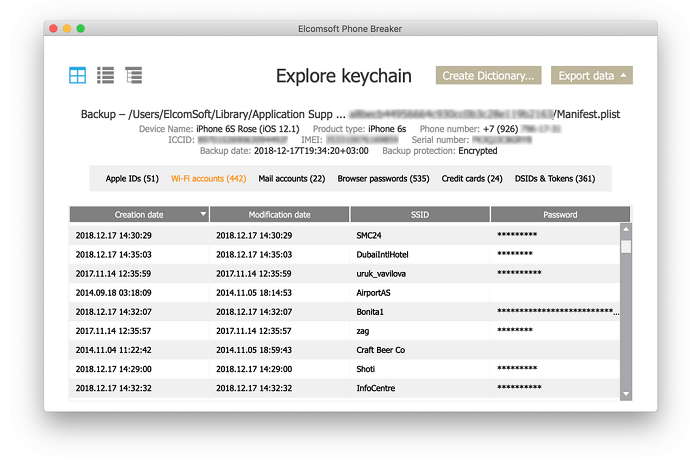
Task: Click the masked password for uruk_vavilova
Action: 519,273
